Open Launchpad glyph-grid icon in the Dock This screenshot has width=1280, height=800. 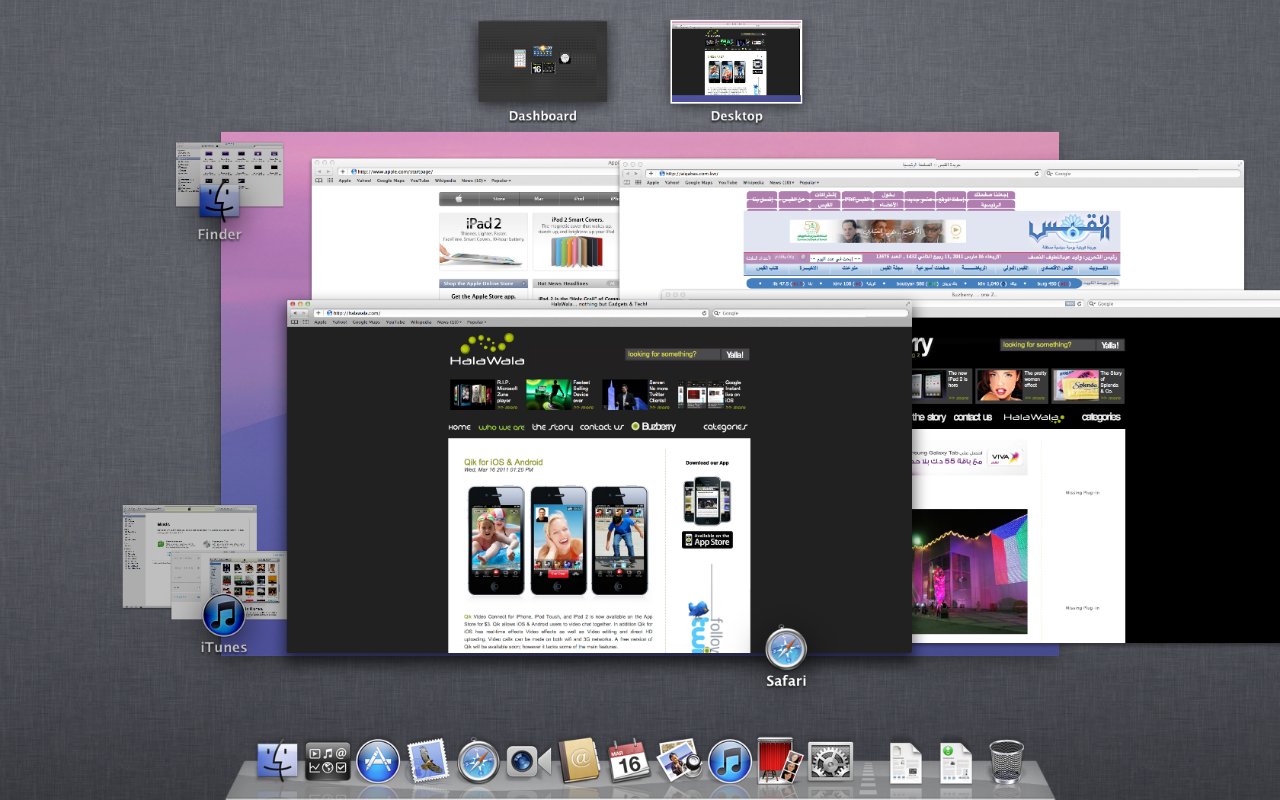pos(328,763)
